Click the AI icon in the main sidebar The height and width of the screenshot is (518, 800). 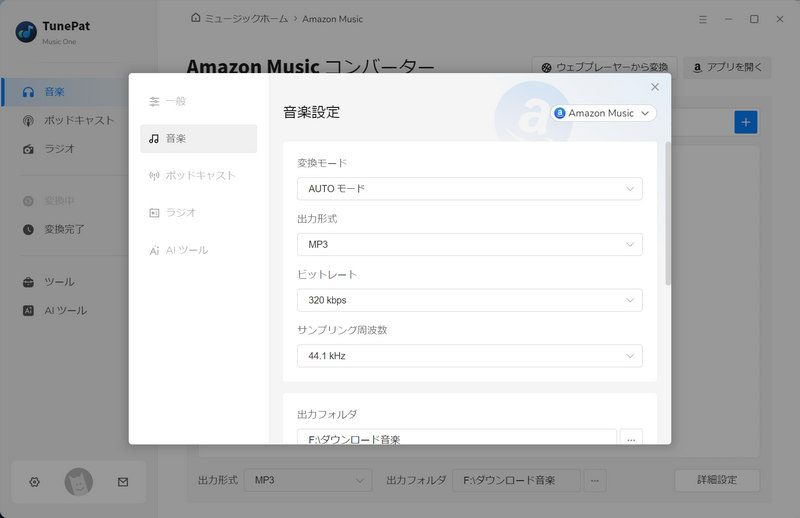tap(29, 310)
